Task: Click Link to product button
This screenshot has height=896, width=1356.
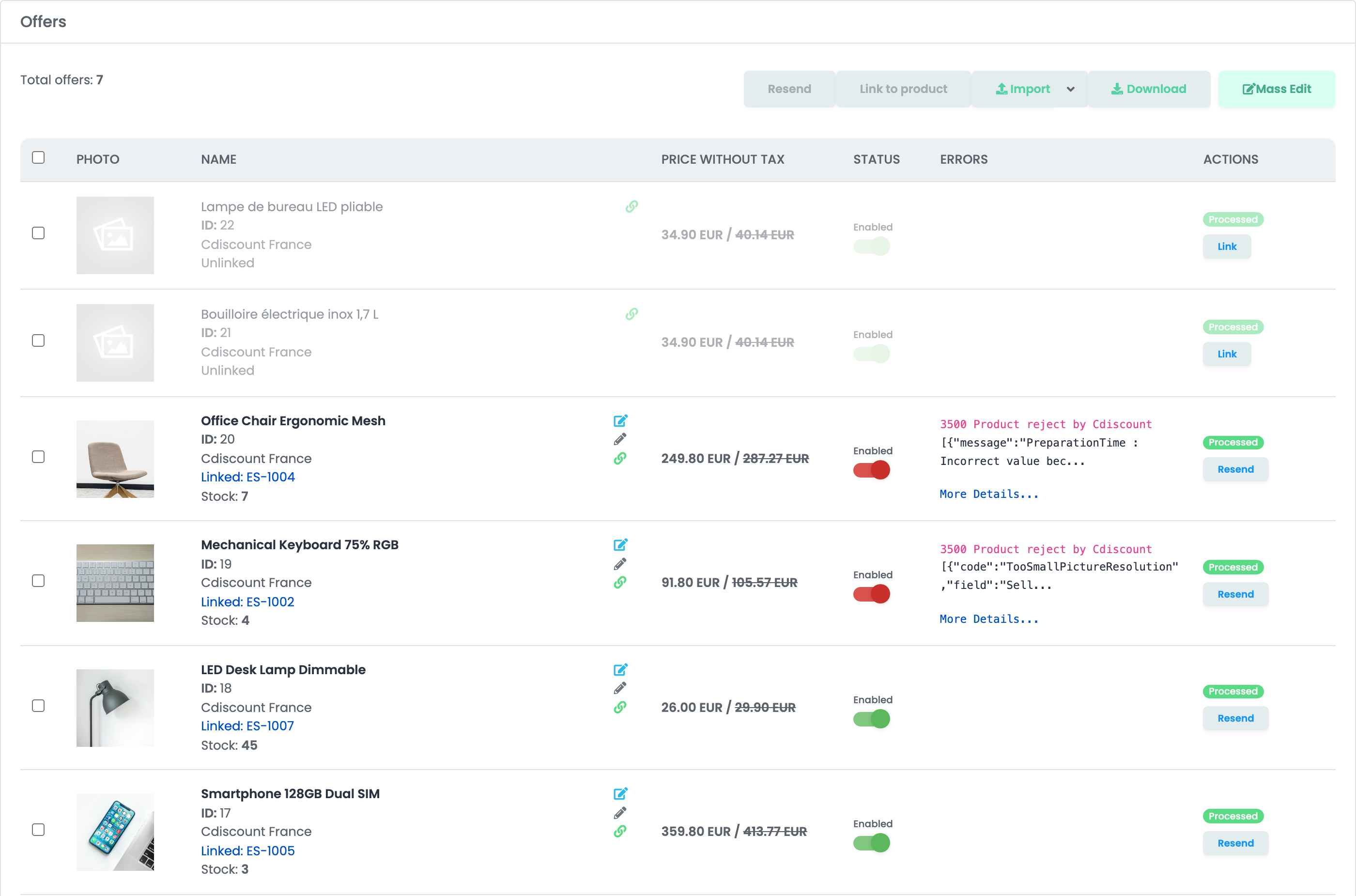Action: tap(903, 89)
